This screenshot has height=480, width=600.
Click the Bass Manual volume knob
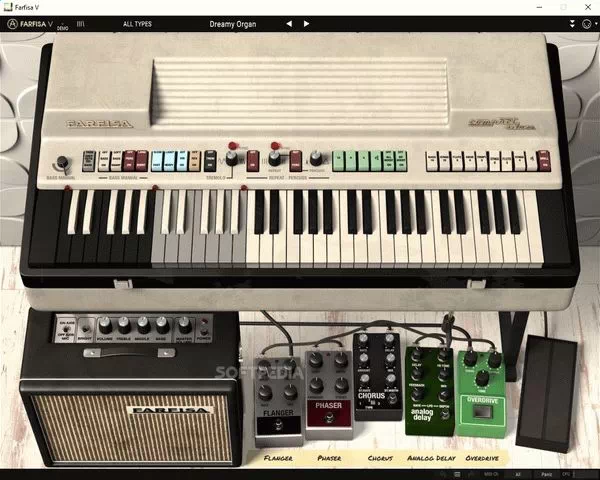tap(63, 163)
